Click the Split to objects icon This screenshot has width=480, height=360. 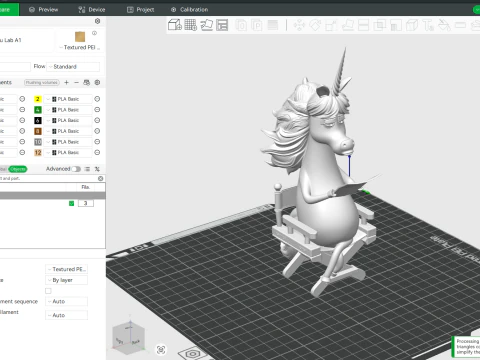(x=241, y=25)
